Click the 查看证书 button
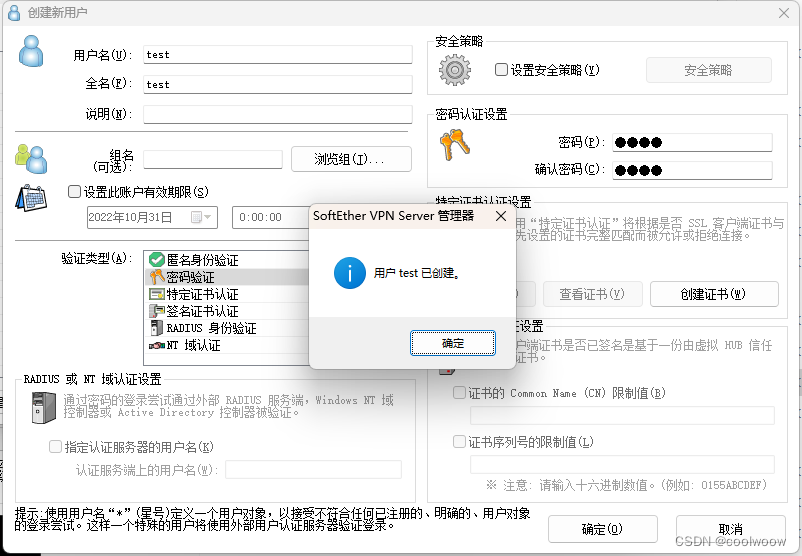This screenshot has height=556, width=802. pos(592,294)
